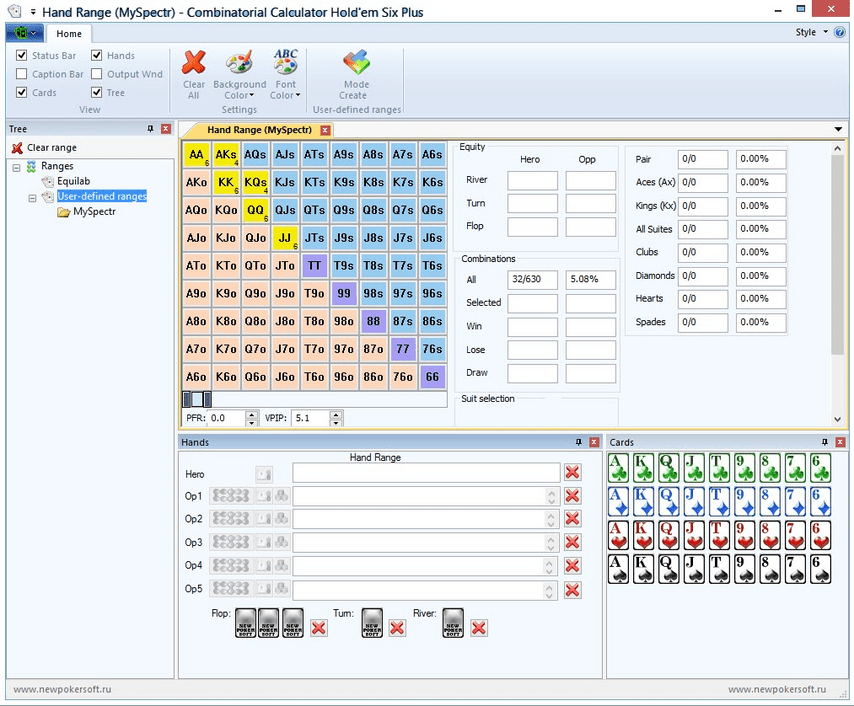This screenshot has height=706, width=854.
Task: Pick the Ten of clubs card
Action: [719, 468]
